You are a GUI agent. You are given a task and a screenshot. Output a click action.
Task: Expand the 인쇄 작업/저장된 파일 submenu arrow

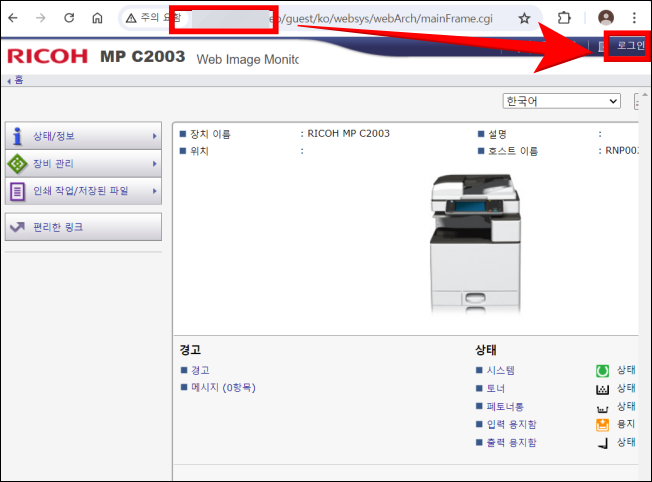155,191
